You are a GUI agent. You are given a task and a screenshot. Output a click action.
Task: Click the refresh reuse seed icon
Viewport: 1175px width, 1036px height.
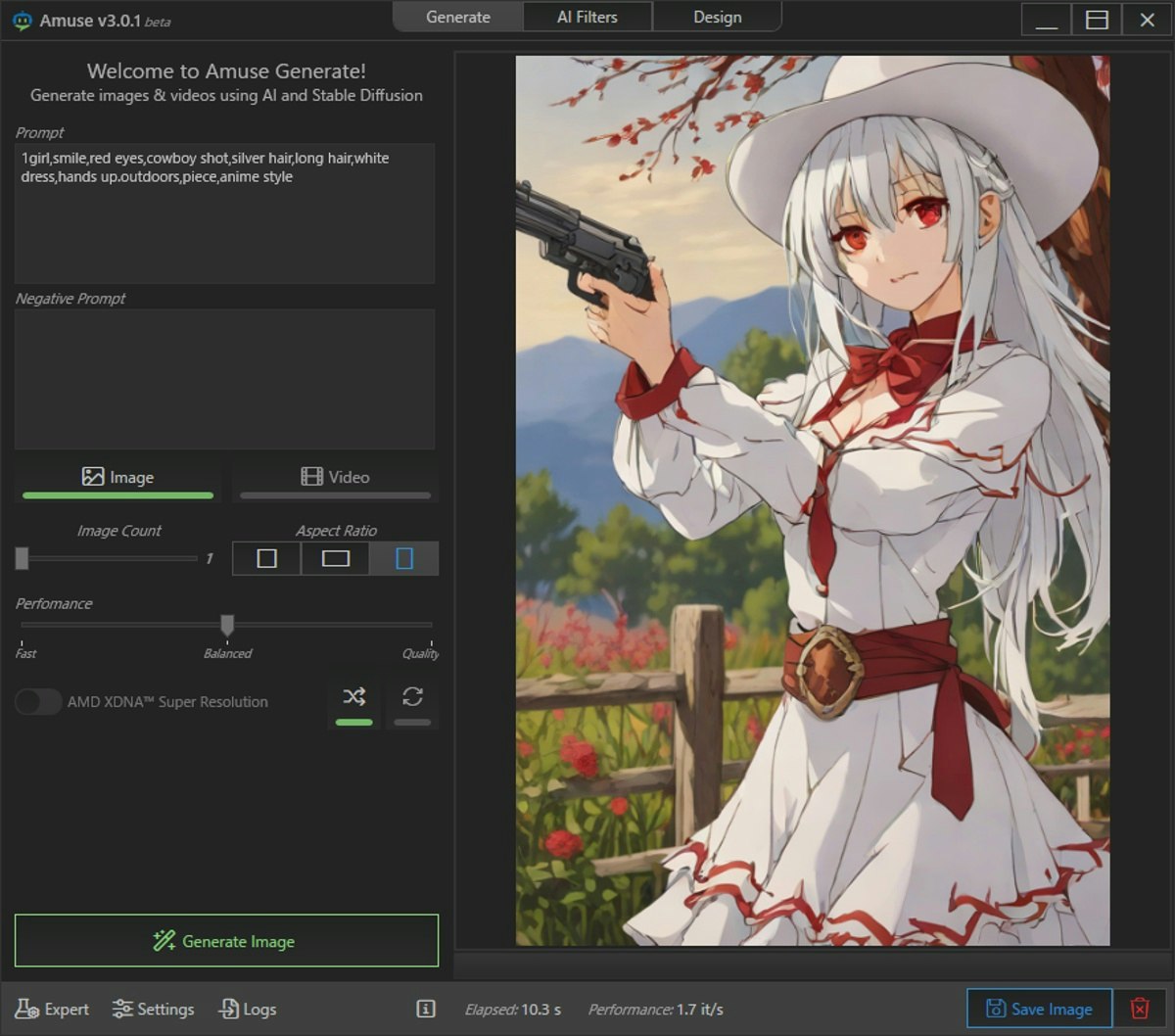(x=412, y=697)
